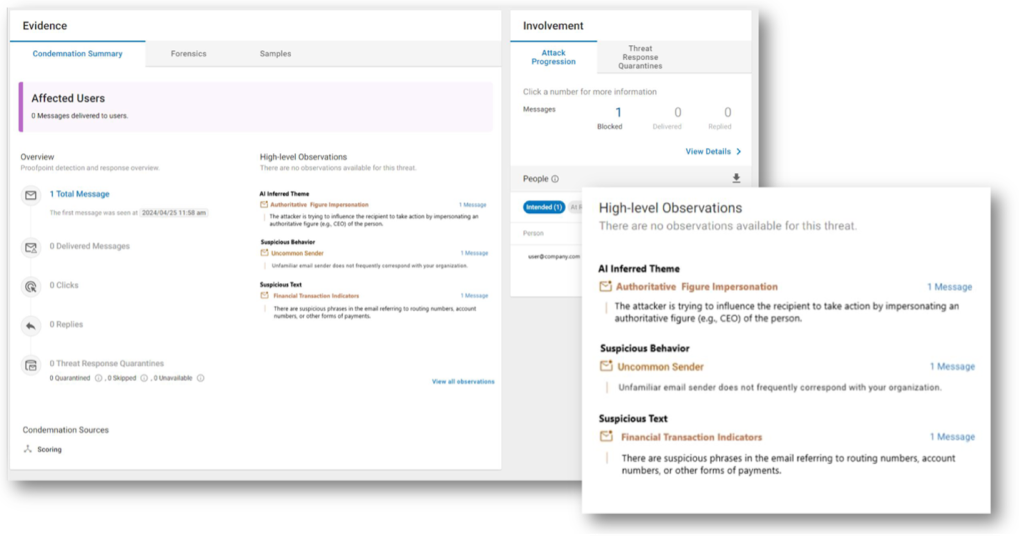
Task: Toggle the Intended (1) filter pill
Action: coord(544,207)
